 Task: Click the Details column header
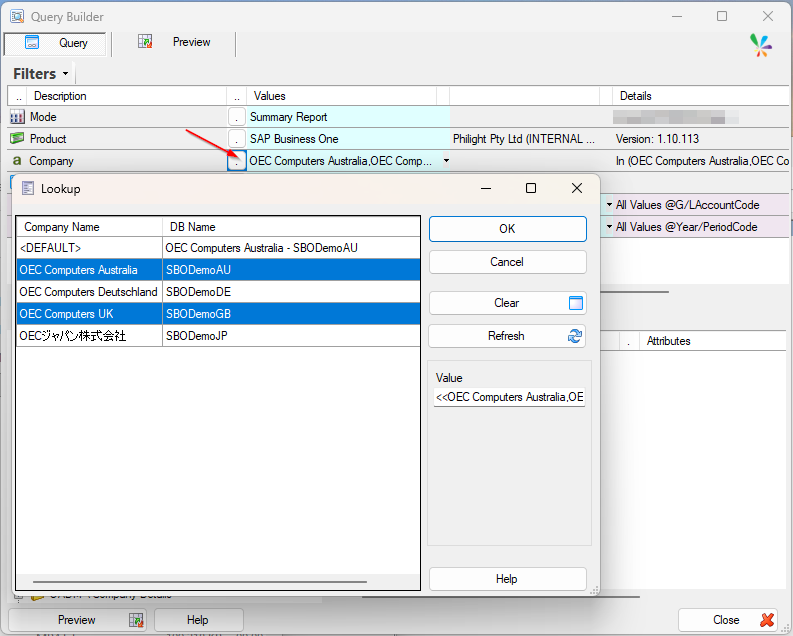click(x=700, y=96)
